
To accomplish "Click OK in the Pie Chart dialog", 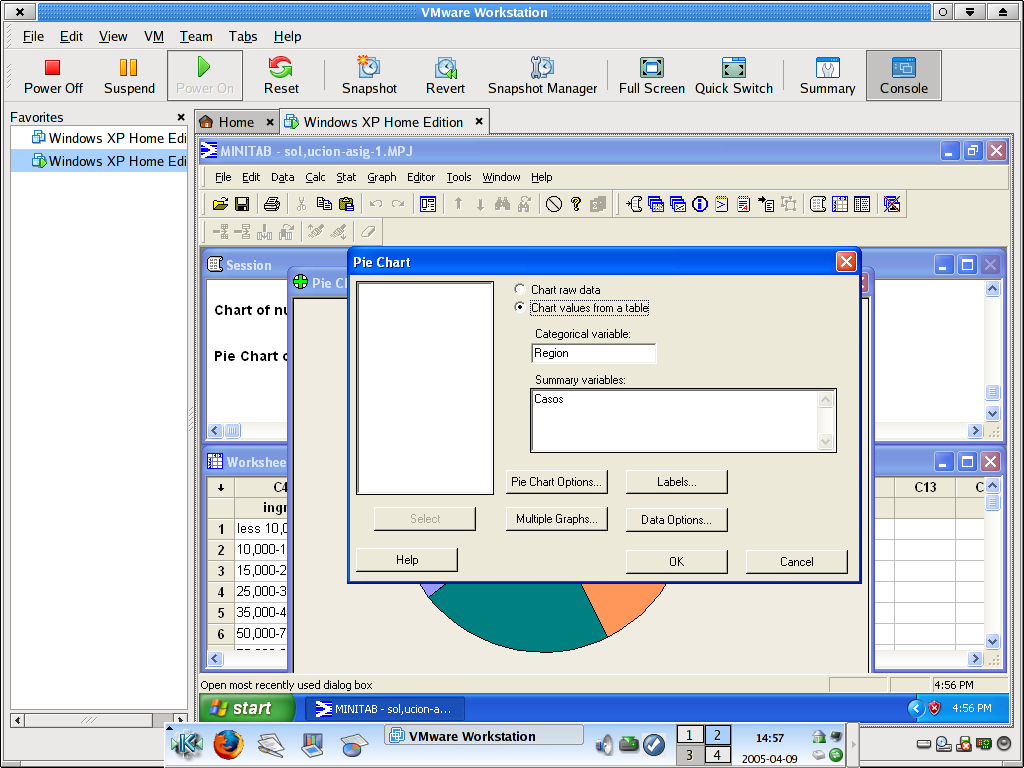I will [x=677, y=562].
